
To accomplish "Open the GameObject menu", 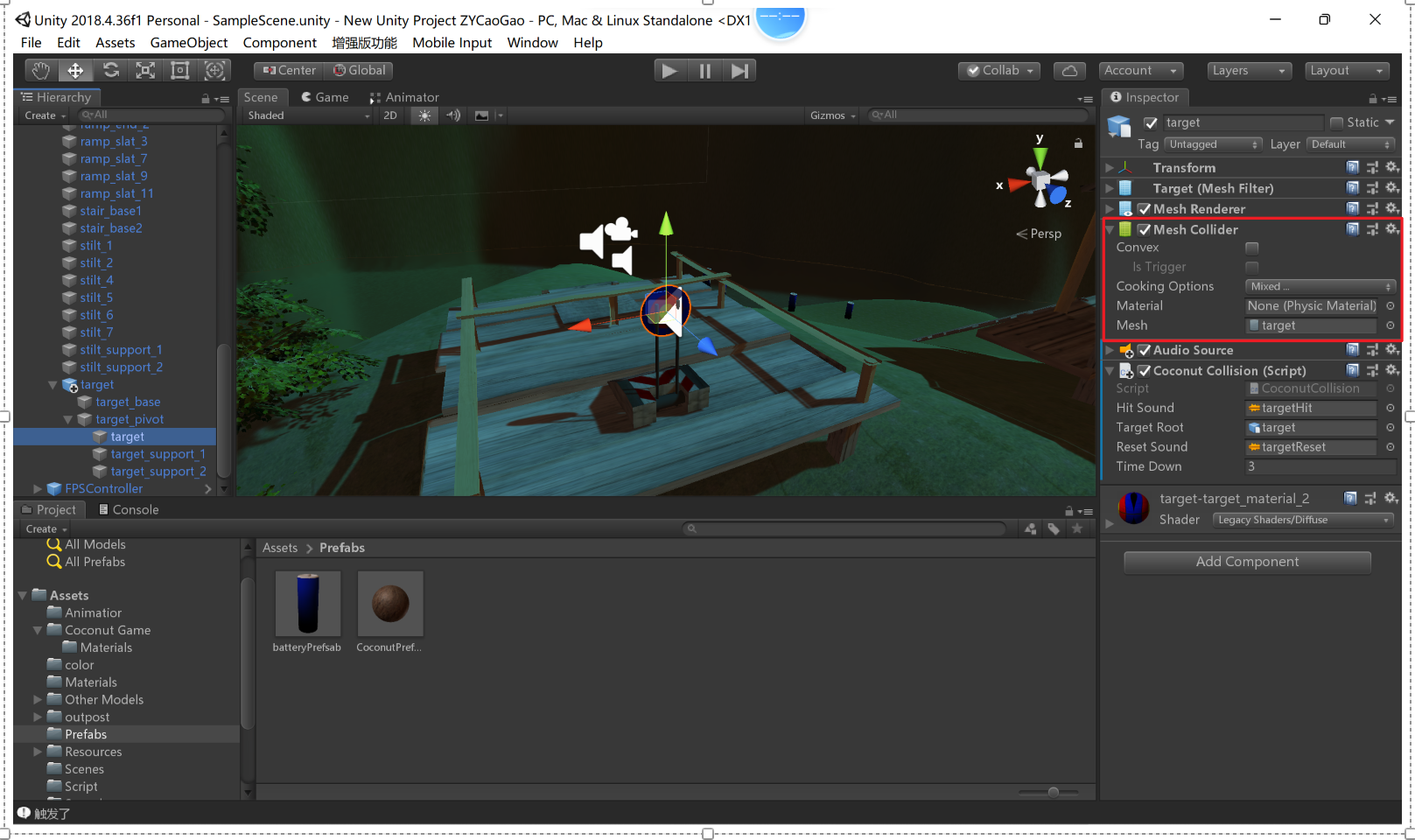I will tap(188, 43).
